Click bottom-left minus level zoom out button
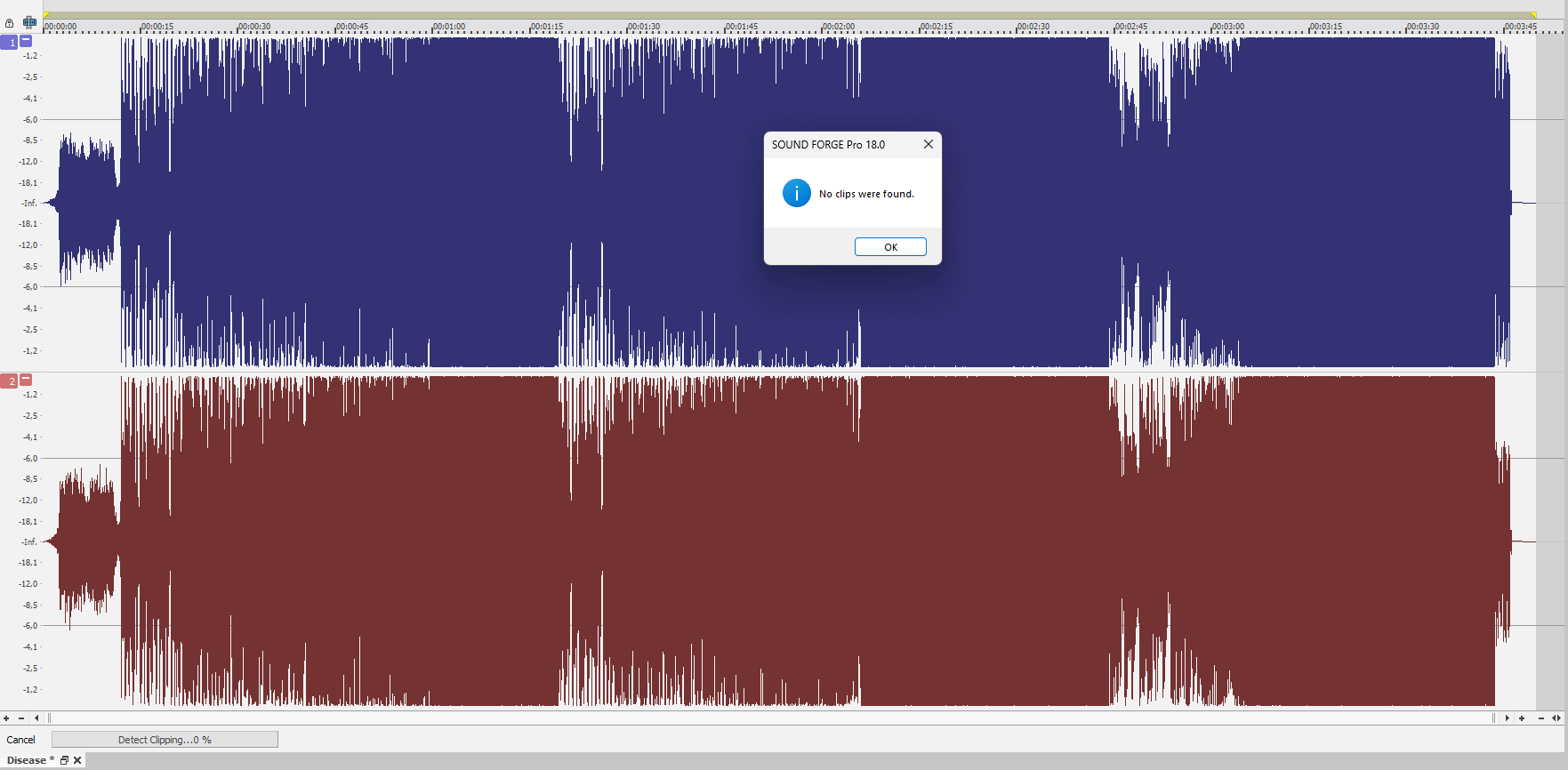 tap(21, 718)
